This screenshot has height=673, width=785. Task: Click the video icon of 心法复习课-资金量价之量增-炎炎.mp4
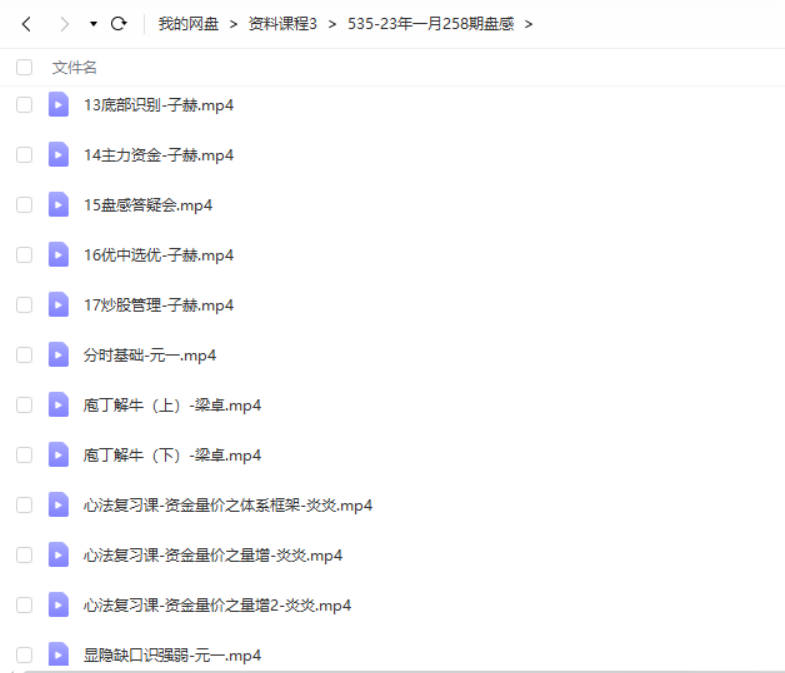click(x=58, y=555)
